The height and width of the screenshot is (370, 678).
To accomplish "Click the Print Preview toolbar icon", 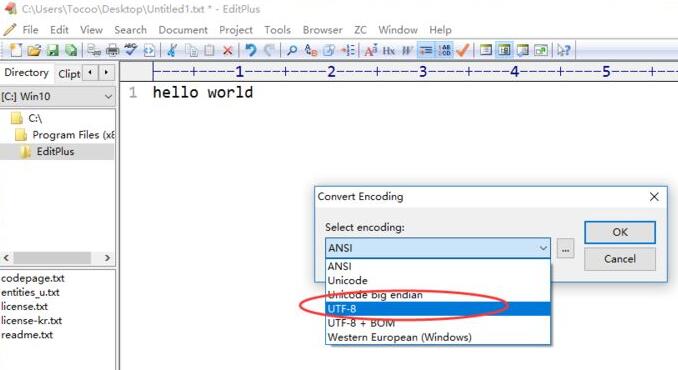I will pyautogui.click(x=94, y=51).
